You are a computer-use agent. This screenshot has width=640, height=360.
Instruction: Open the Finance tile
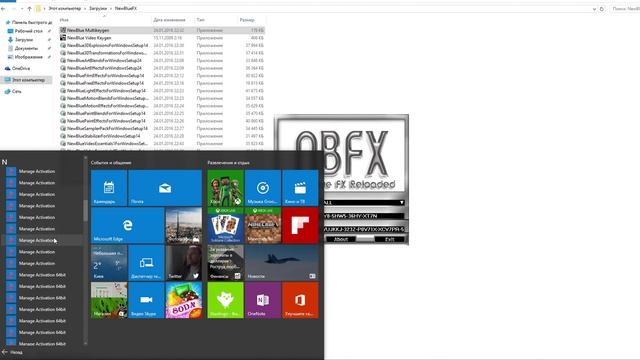[225, 263]
